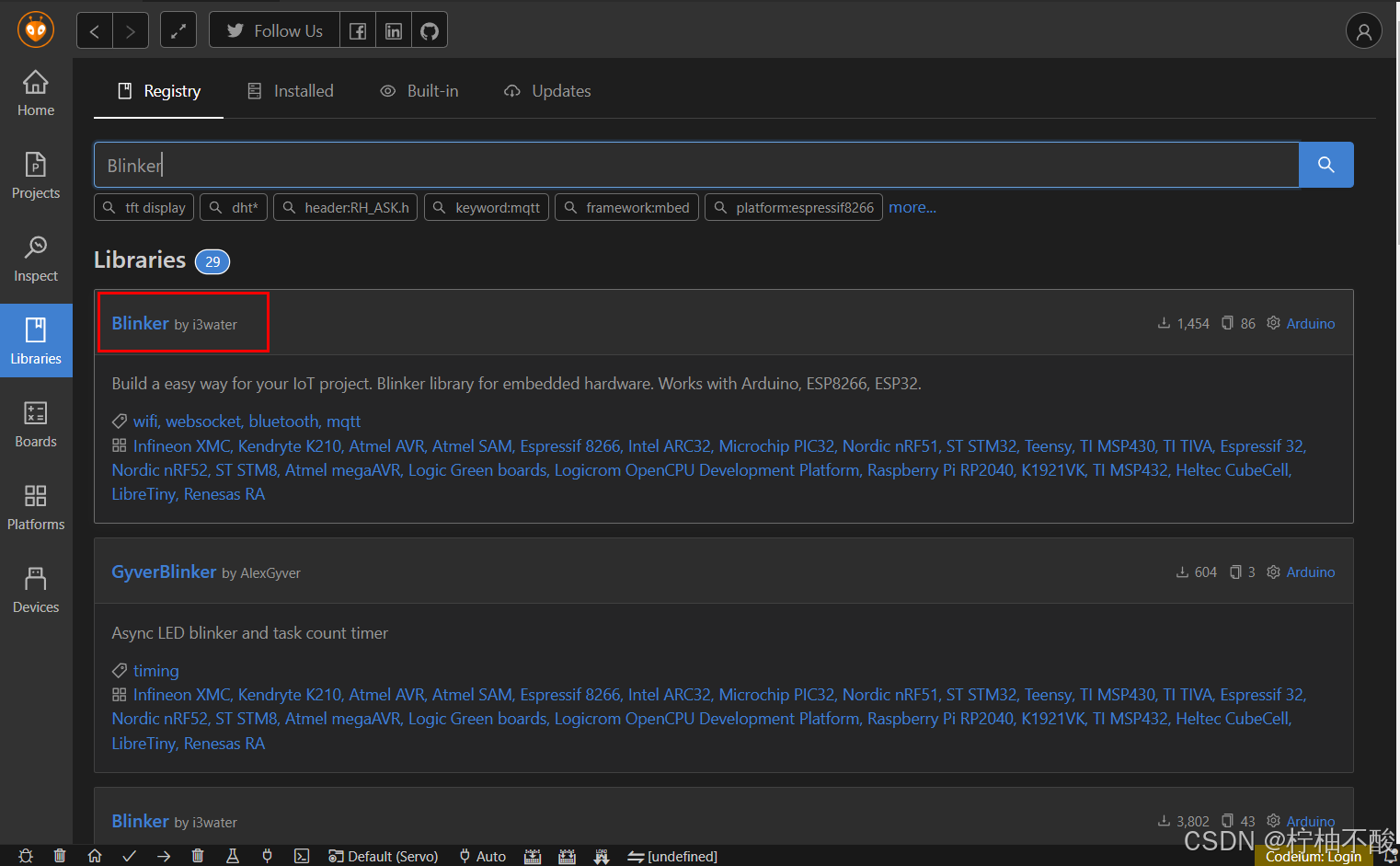The width and height of the screenshot is (1400, 866).
Task: Click the Libraries count badge 29
Action: click(212, 261)
